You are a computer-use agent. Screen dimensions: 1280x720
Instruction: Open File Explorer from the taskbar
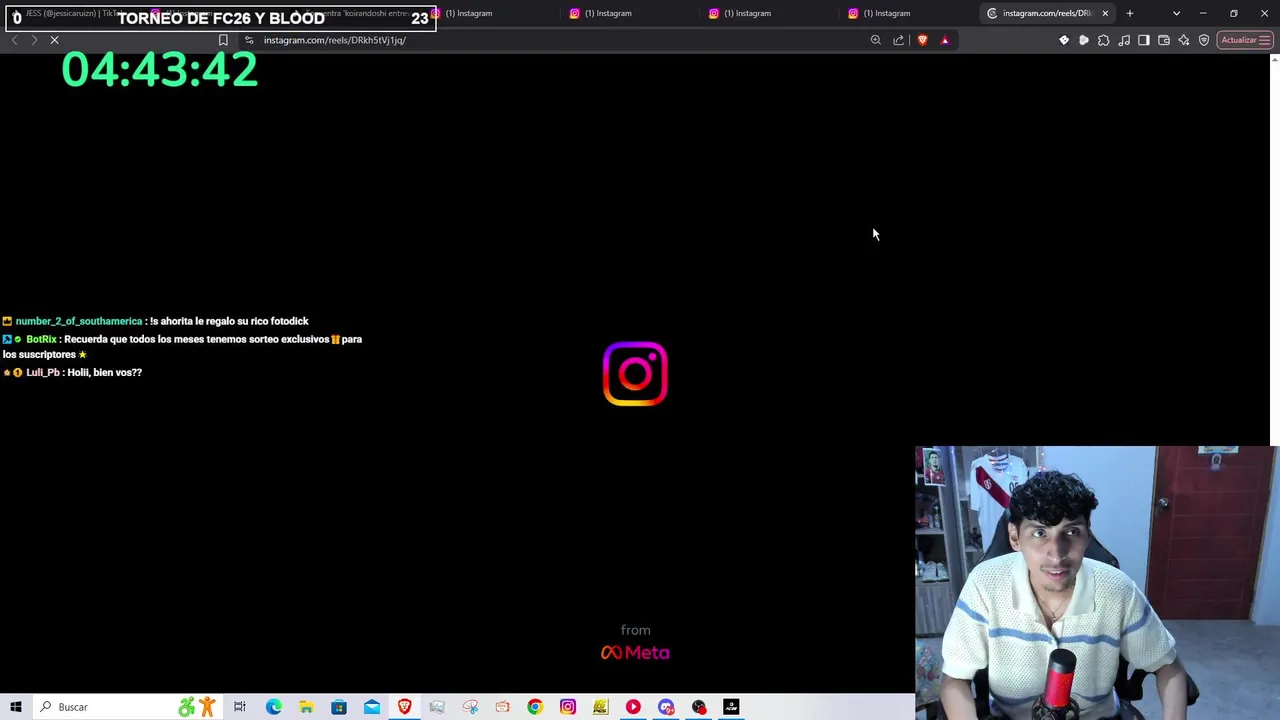[306, 707]
